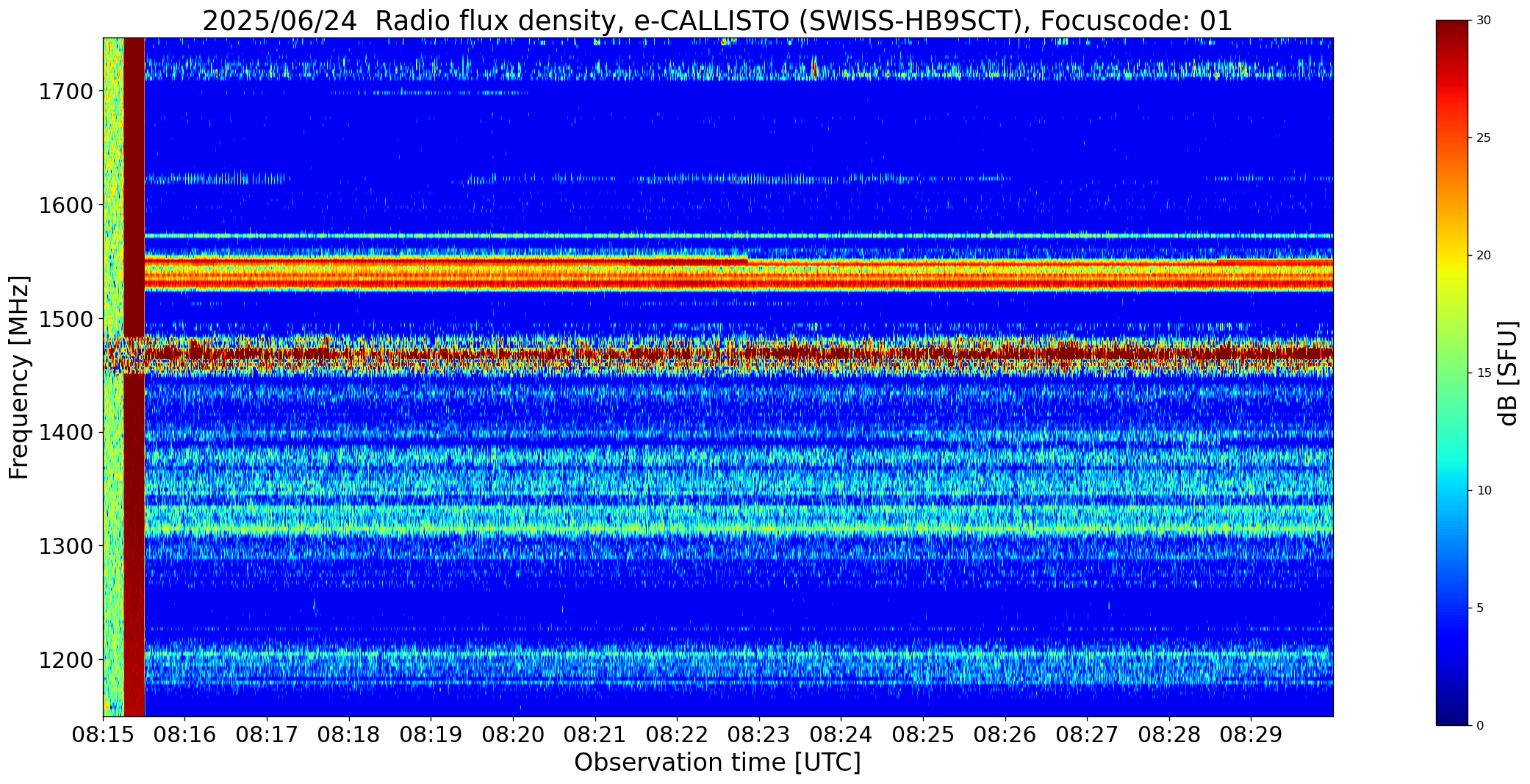The image size is (1530, 784).
Task: Click the 08:25 time tick label
Action: (923, 735)
